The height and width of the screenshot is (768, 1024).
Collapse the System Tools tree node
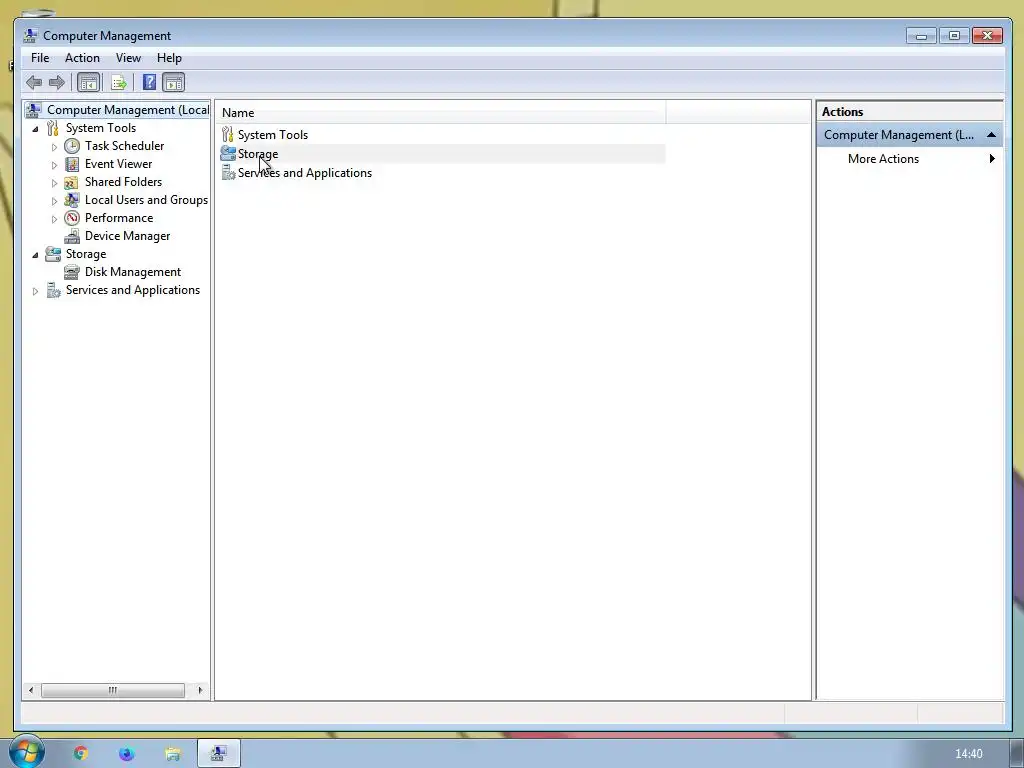pos(35,129)
